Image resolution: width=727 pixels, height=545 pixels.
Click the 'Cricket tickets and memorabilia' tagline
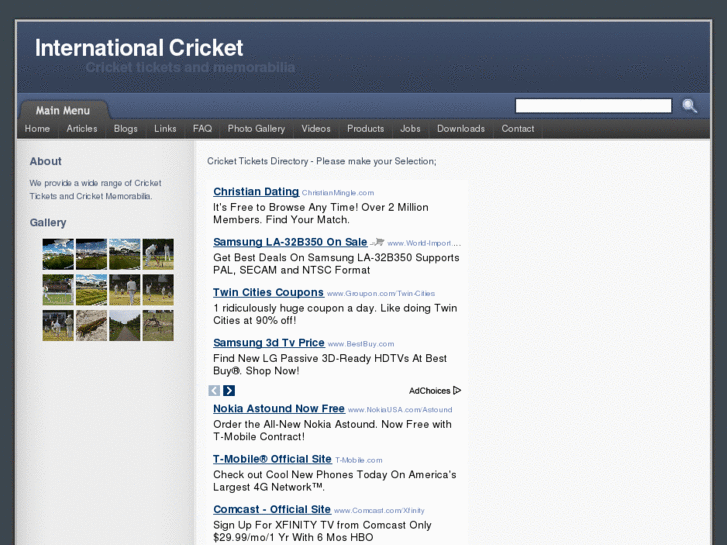click(x=190, y=68)
